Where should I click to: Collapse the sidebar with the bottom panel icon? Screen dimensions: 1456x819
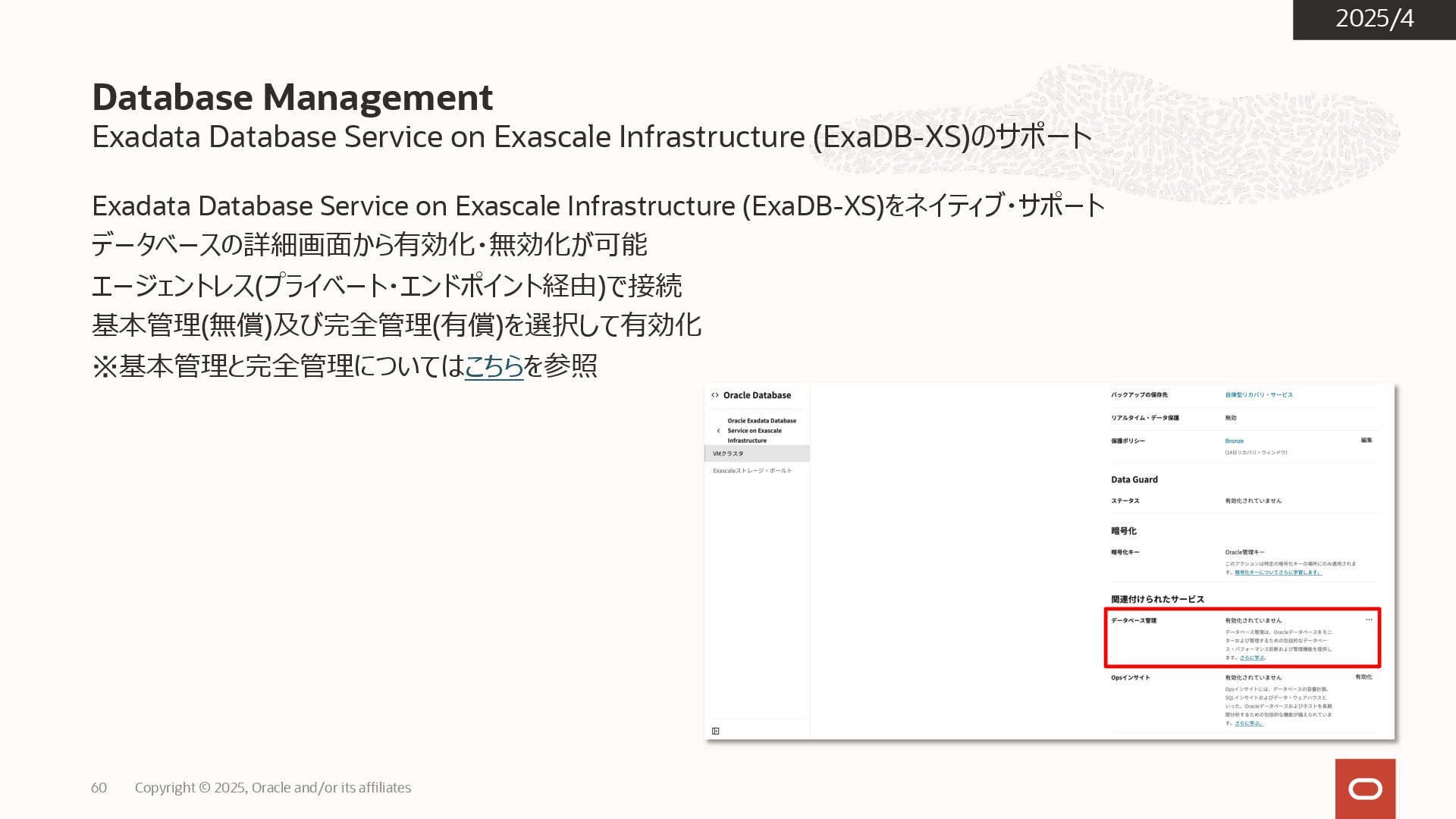click(715, 731)
